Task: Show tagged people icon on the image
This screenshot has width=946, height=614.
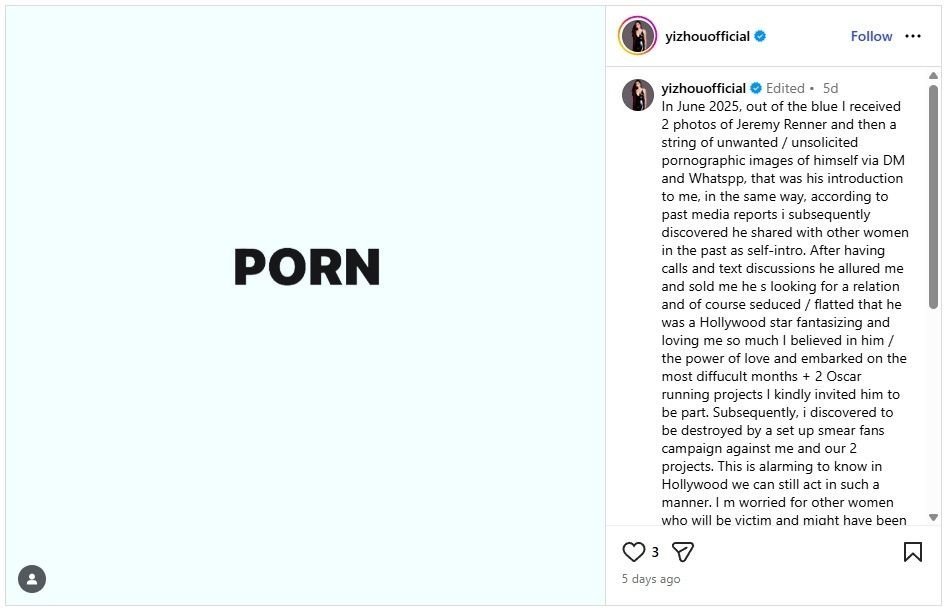Action: tap(32, 579)
